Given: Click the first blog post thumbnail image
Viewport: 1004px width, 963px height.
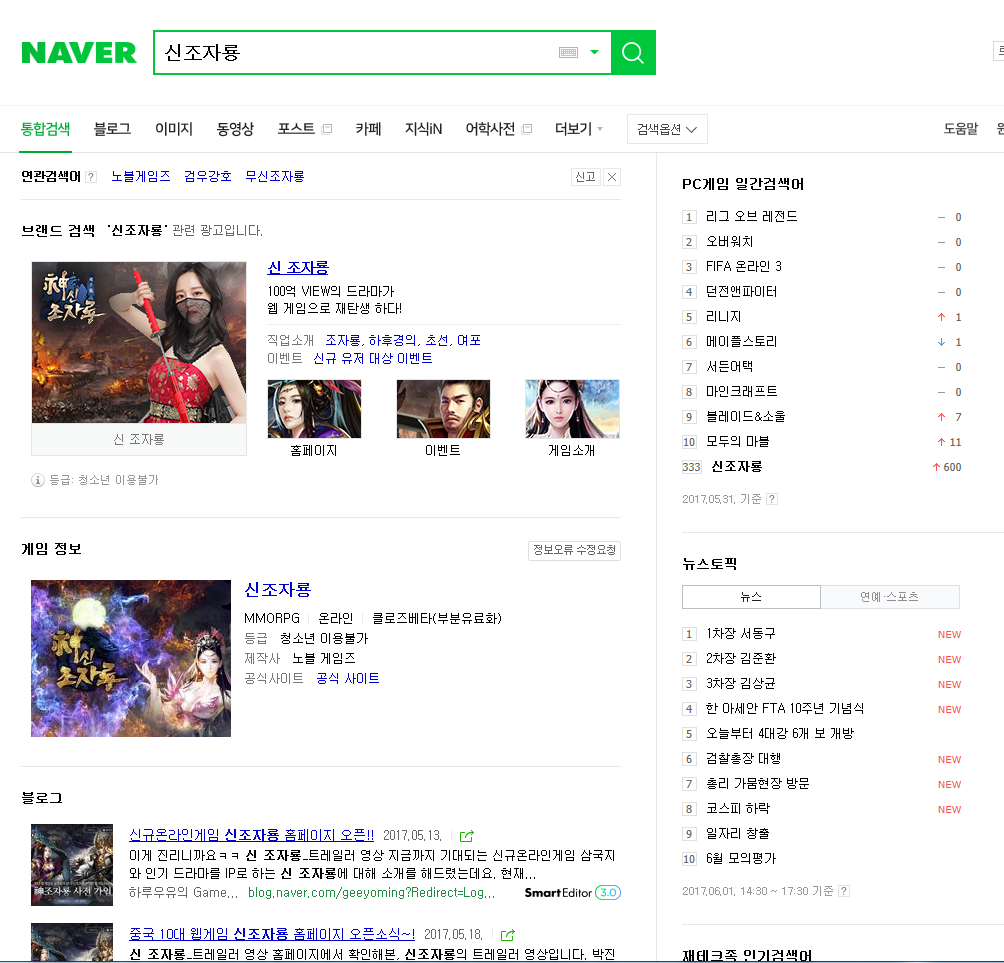Looking at the screenshot, I should (72, 865).
